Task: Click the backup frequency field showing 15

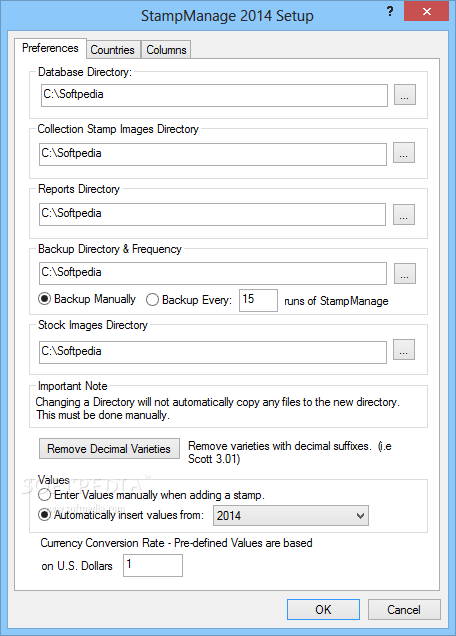Action: click(258, 300)
